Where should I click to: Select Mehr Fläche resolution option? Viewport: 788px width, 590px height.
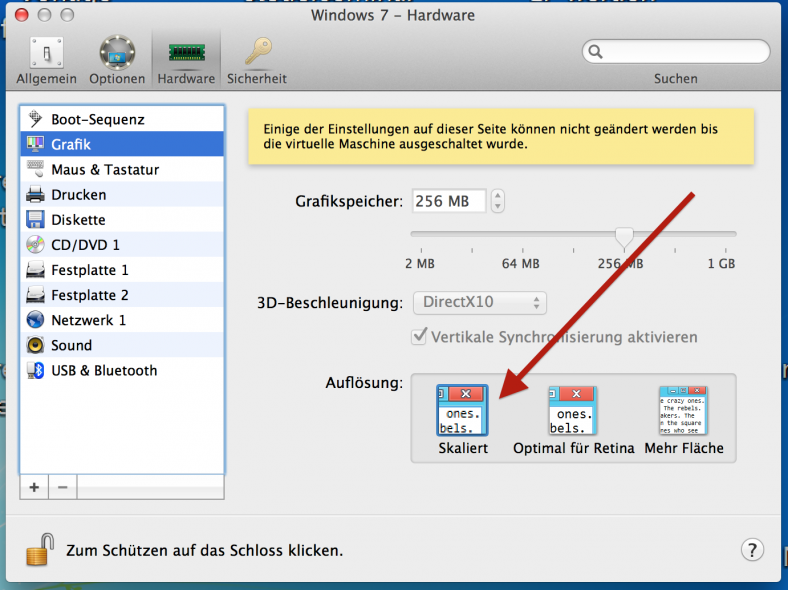(684, 420)
